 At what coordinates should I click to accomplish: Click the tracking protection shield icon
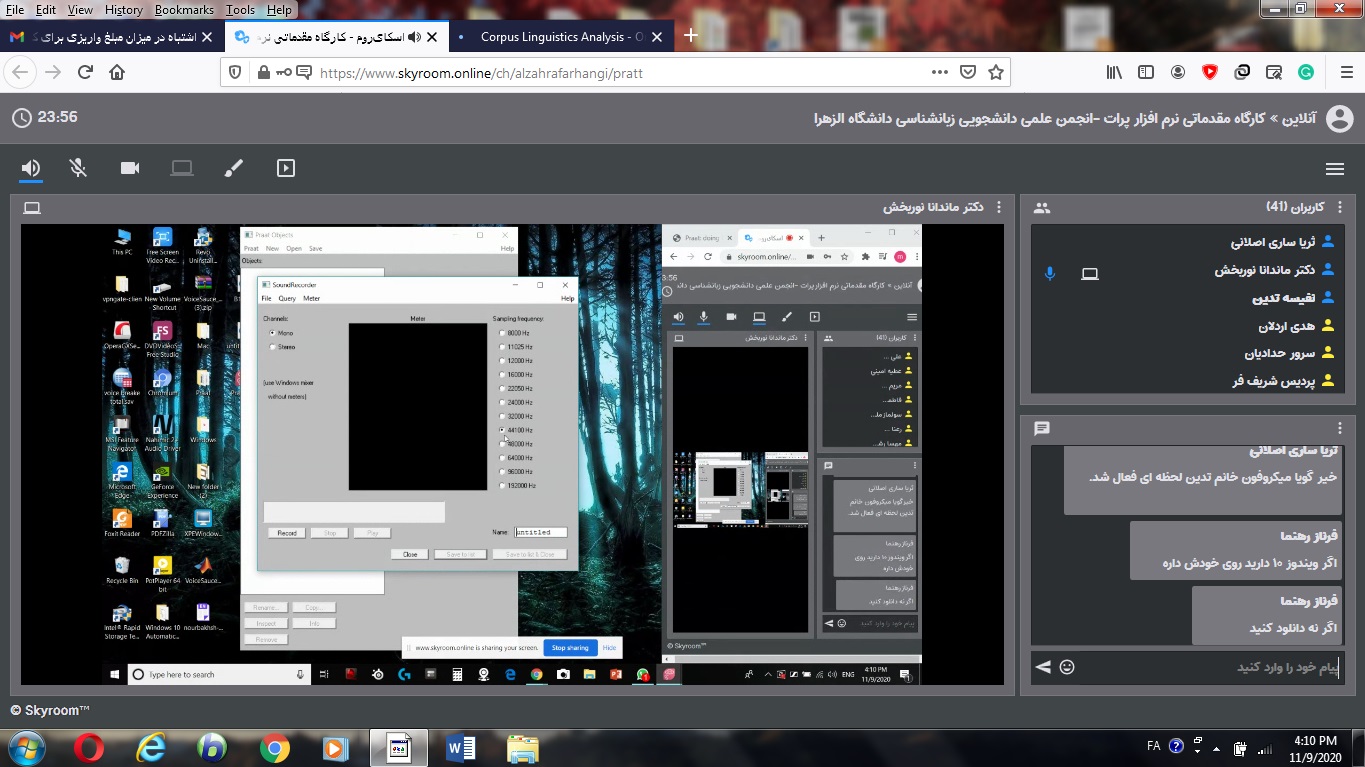click(x=236, y=72)
